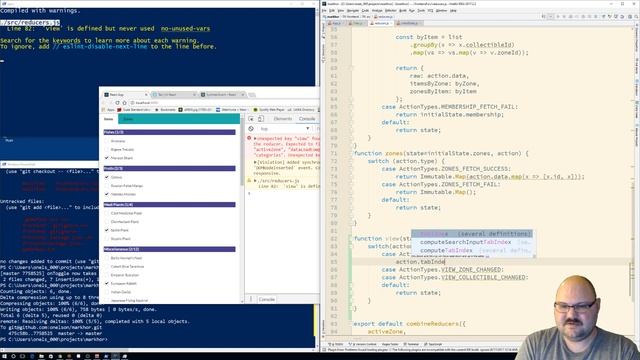Toggle the Snake Plant checkbox
The image size is (640, 360).
[107, 239]
